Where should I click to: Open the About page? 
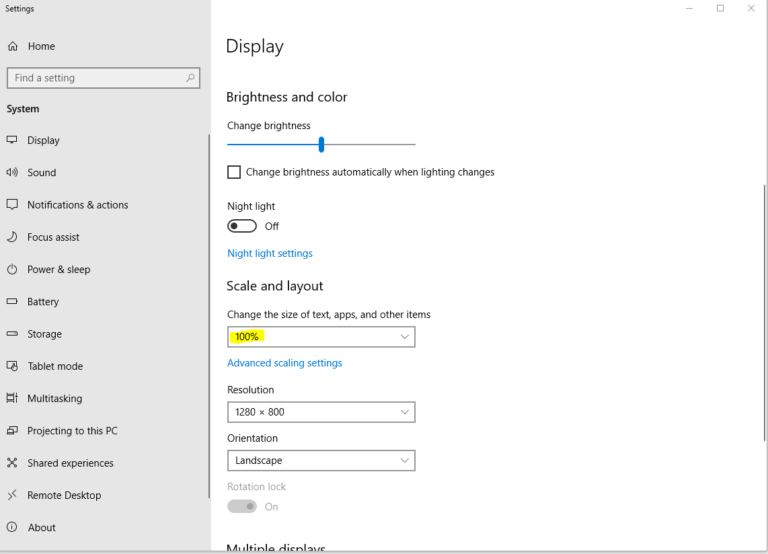(42, 528)
